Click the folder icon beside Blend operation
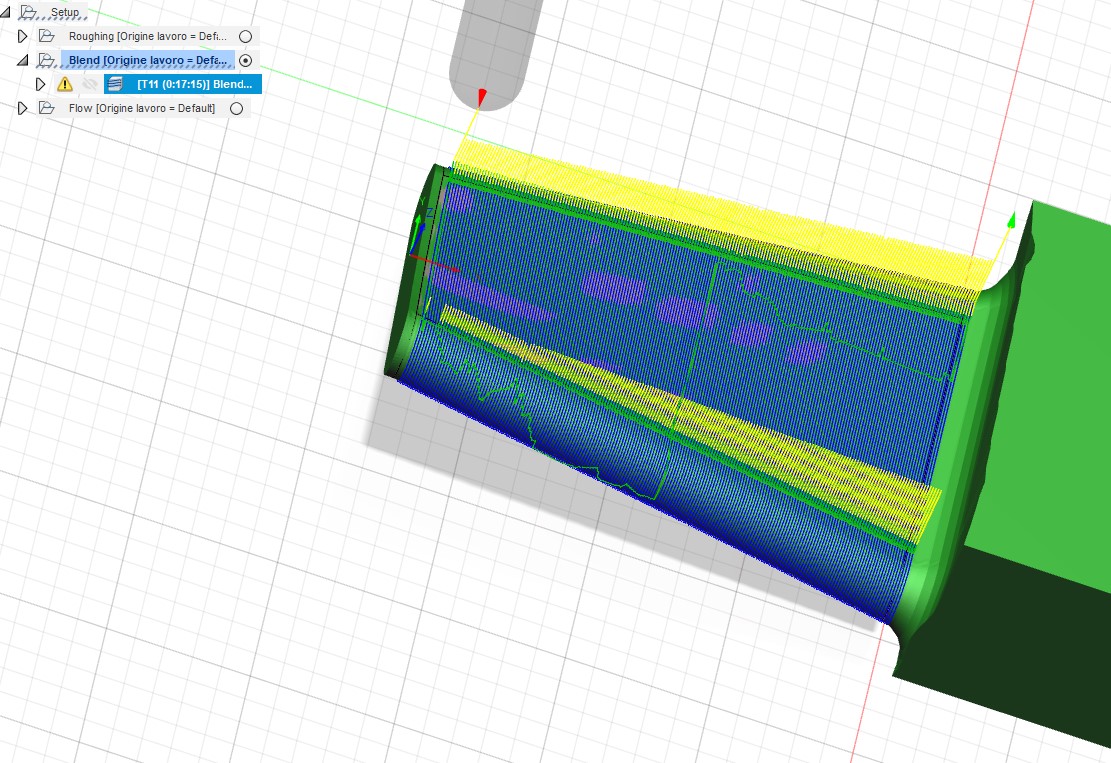Screen dimensions: 1111x763 point(47,60)
